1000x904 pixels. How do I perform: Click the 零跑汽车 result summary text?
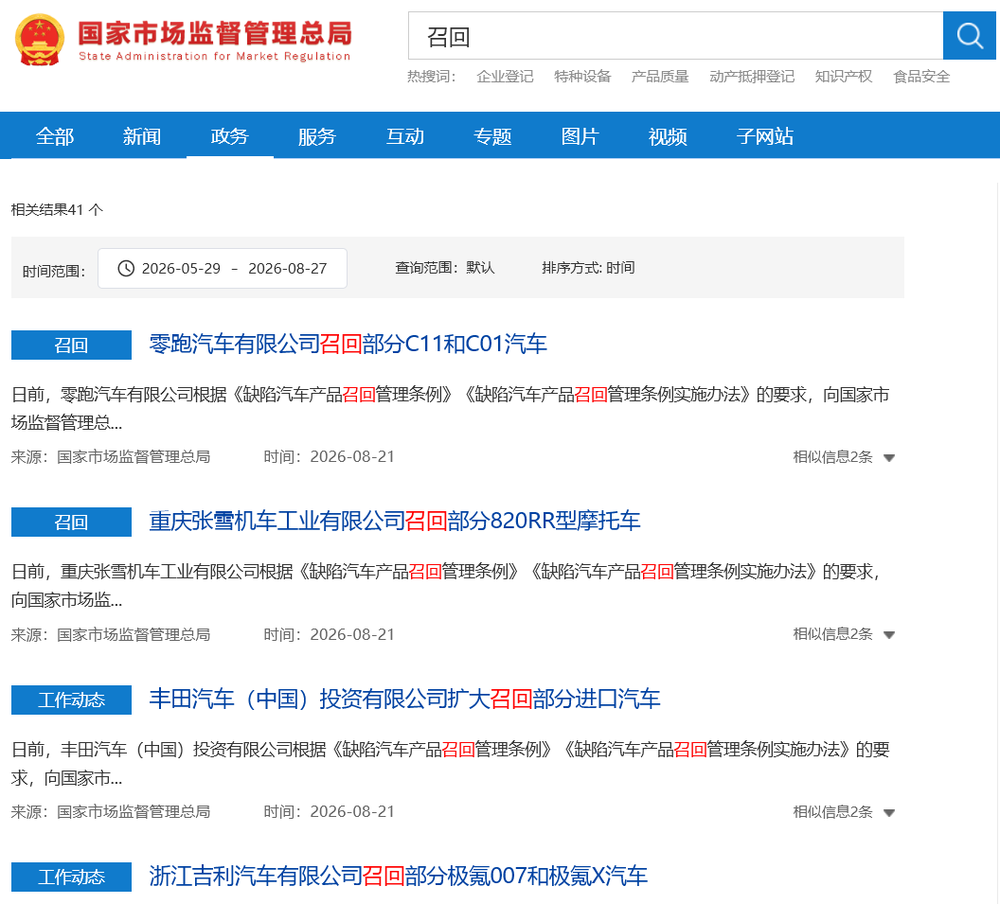450,408
